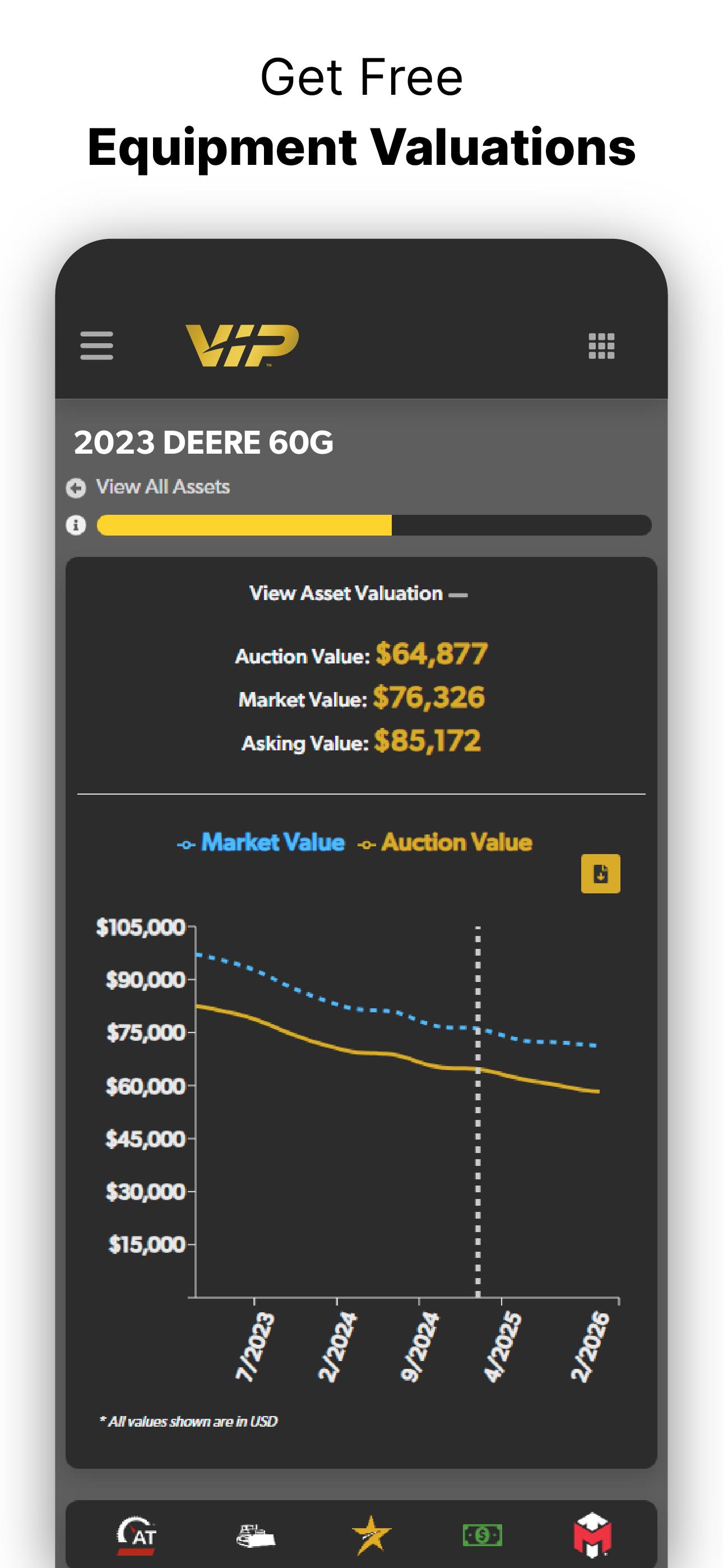Screen dimensions: 723x1568
Task: Tap the VIP logo
Action: [x=242, y=345]
